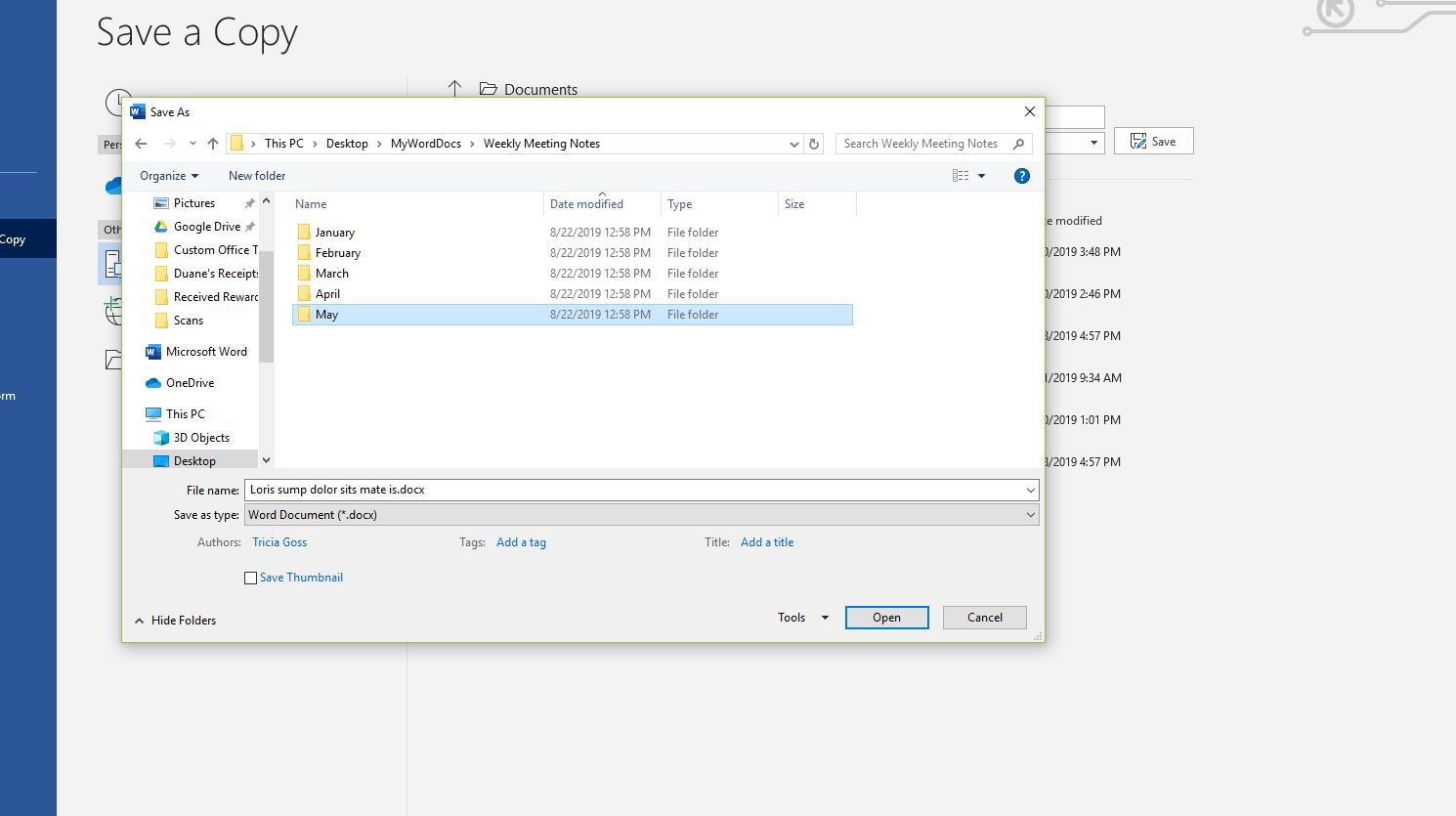1456x816 pixels.
Task: Select the April folder
Action: [573, 294]
